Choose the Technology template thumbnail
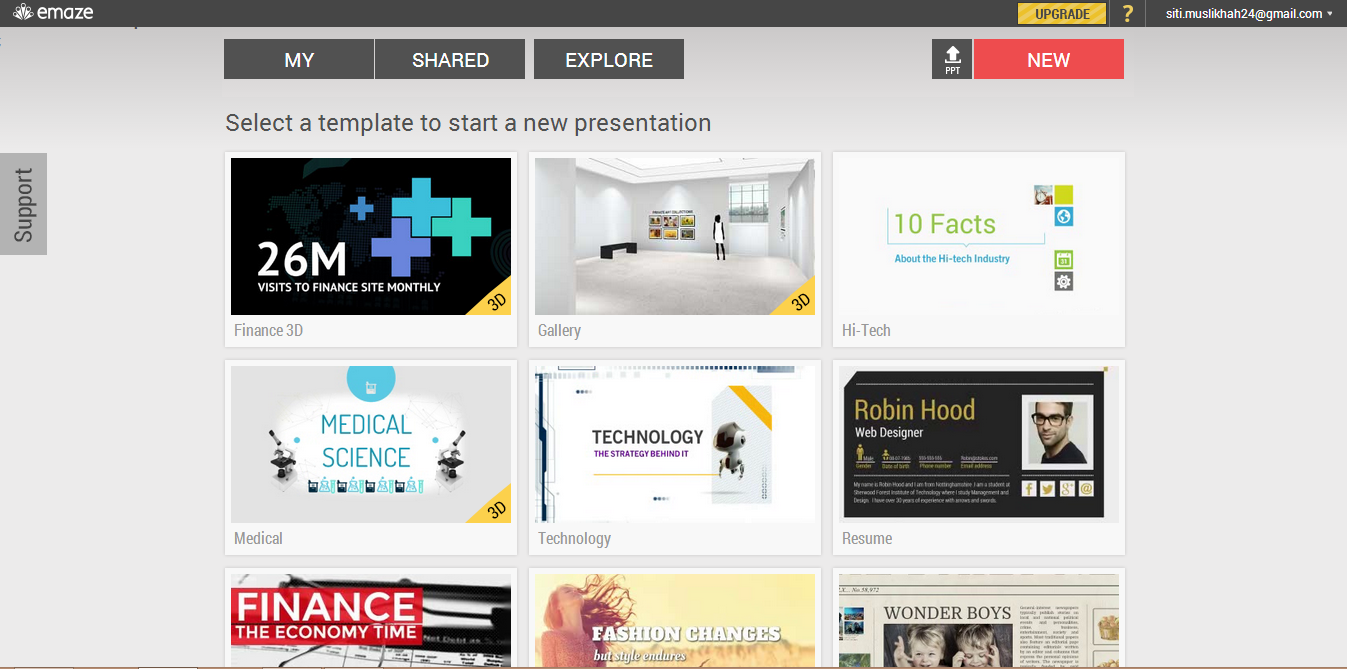The image size is (1347, 669). click(675, 444)
